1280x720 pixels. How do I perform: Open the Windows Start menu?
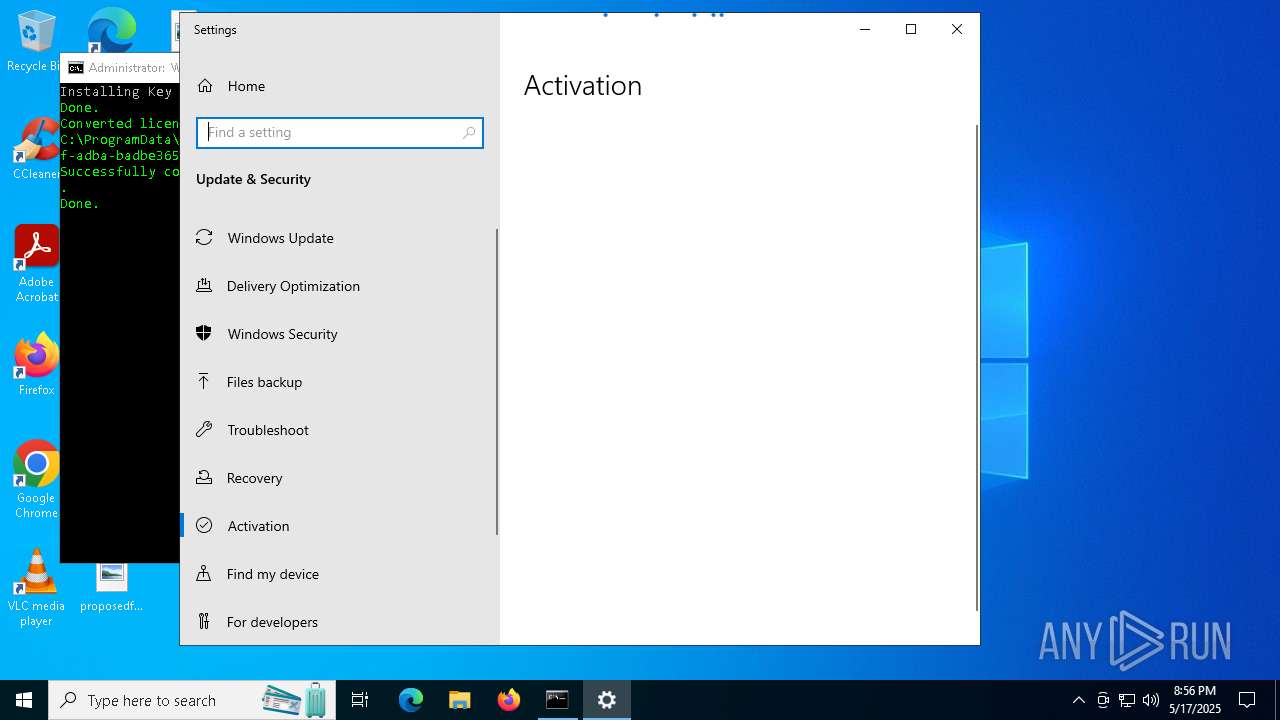click(x=24, y=700)
